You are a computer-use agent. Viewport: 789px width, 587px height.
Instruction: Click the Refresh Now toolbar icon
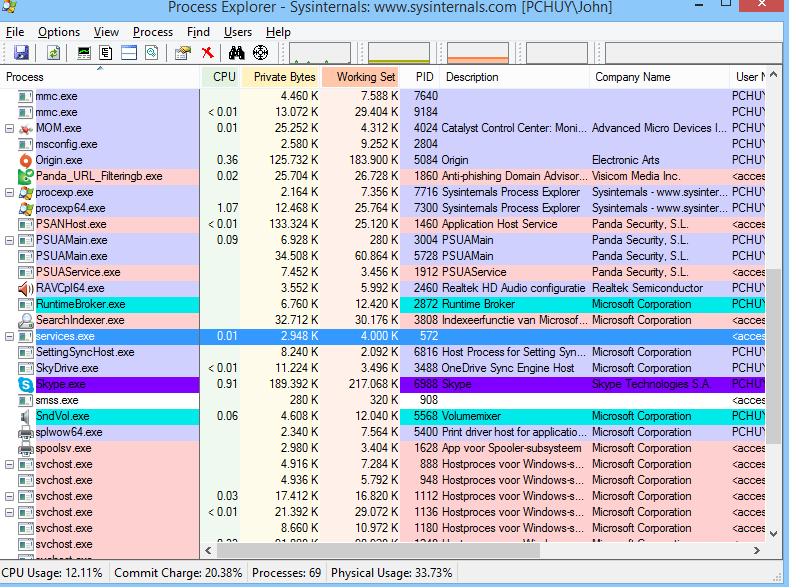(x=53, y=52)
